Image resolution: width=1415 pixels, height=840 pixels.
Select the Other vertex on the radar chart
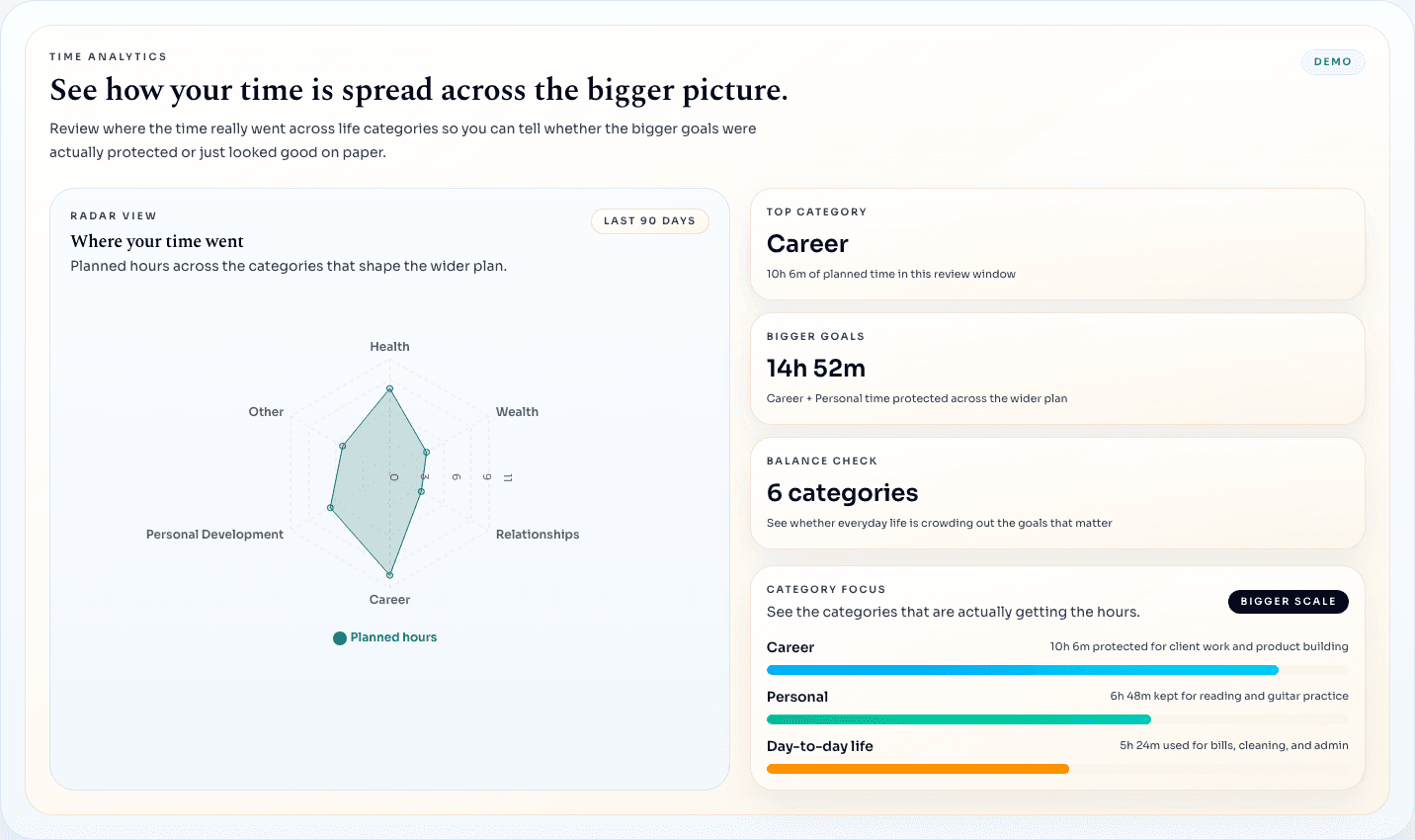pyautogui.click(x=342, y=446)
